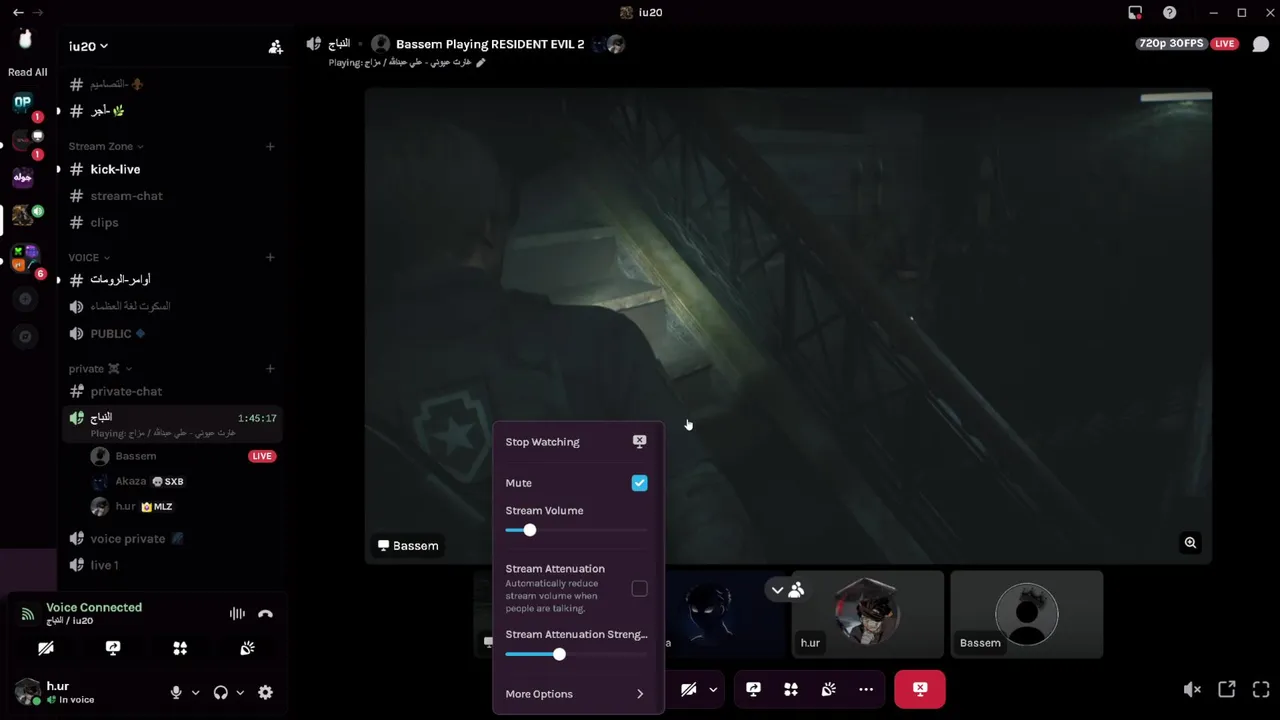Toggle microphone mute in user panel

(176, 692)
